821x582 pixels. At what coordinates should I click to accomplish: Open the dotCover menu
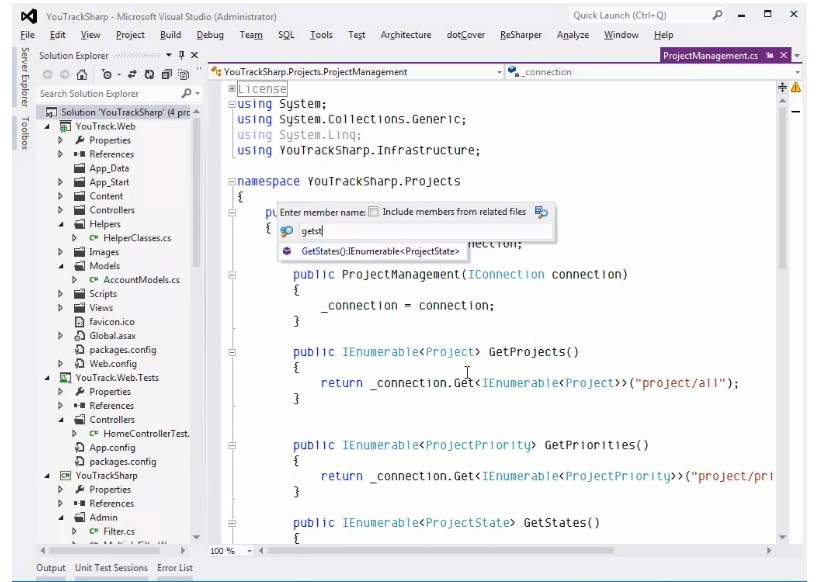(465, 35)
